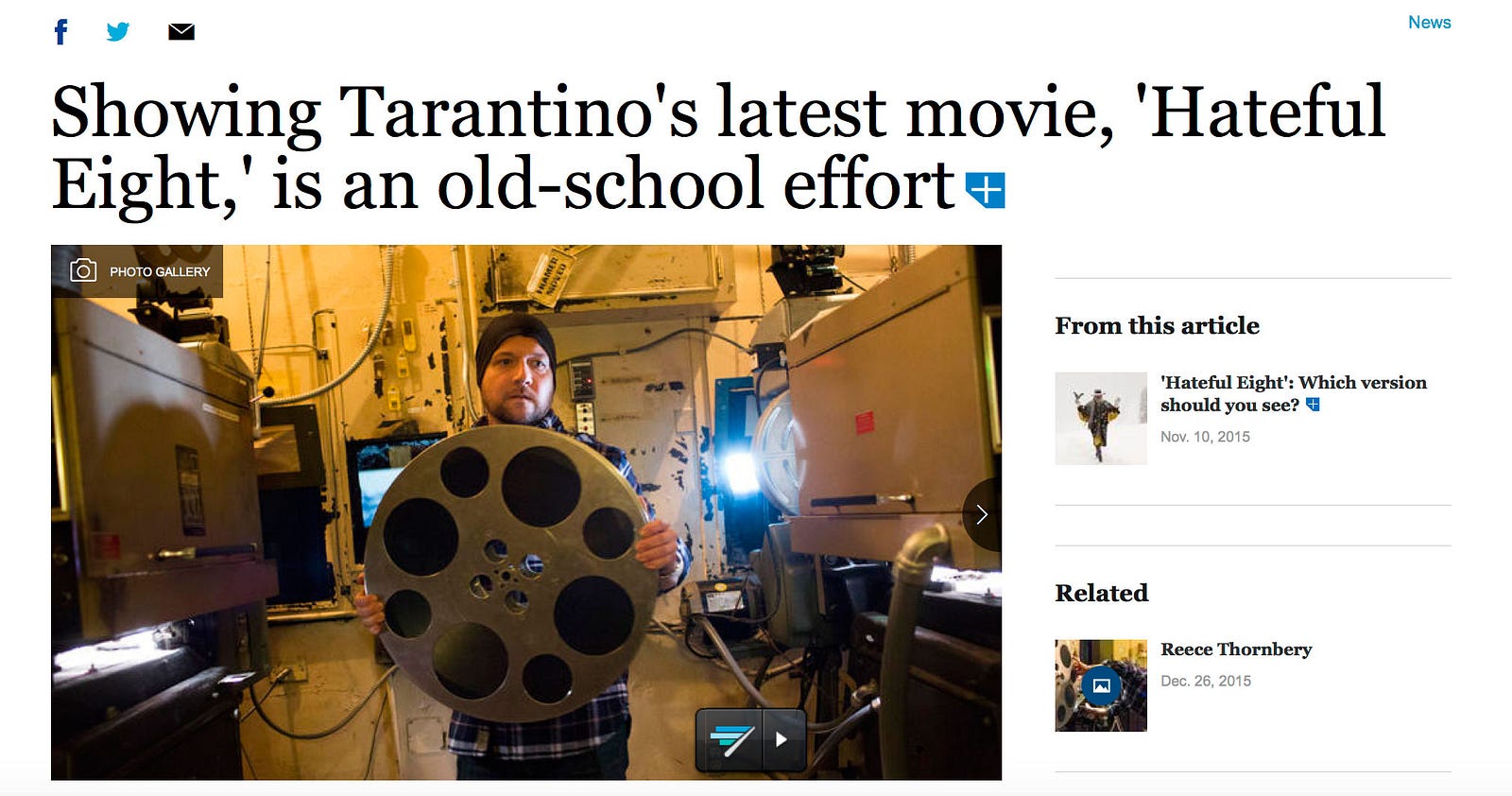Open the News section link
This screenshot has width=1512, height=796.
1429,22
